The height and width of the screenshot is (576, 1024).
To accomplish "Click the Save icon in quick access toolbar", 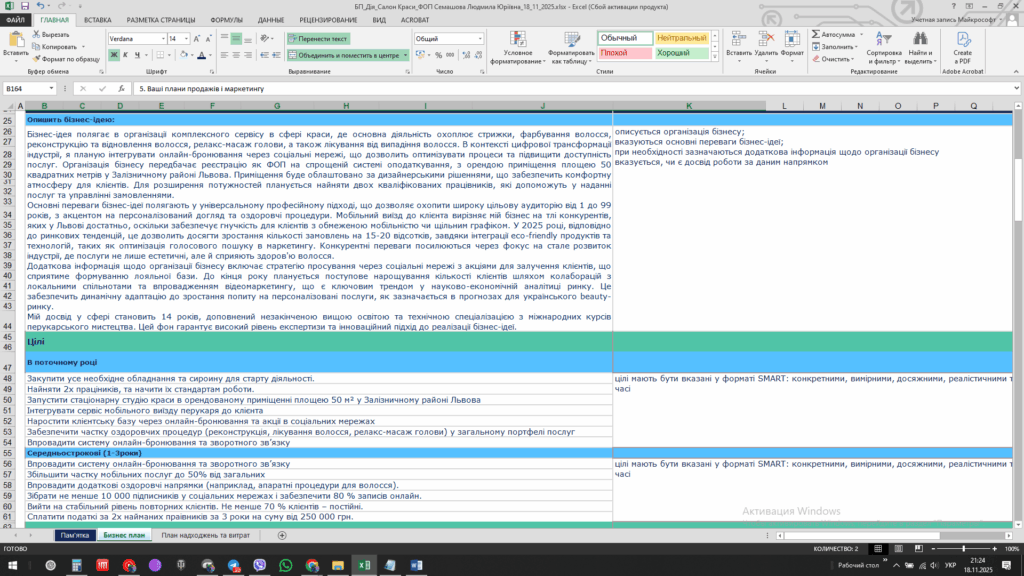I will [23, 6].
